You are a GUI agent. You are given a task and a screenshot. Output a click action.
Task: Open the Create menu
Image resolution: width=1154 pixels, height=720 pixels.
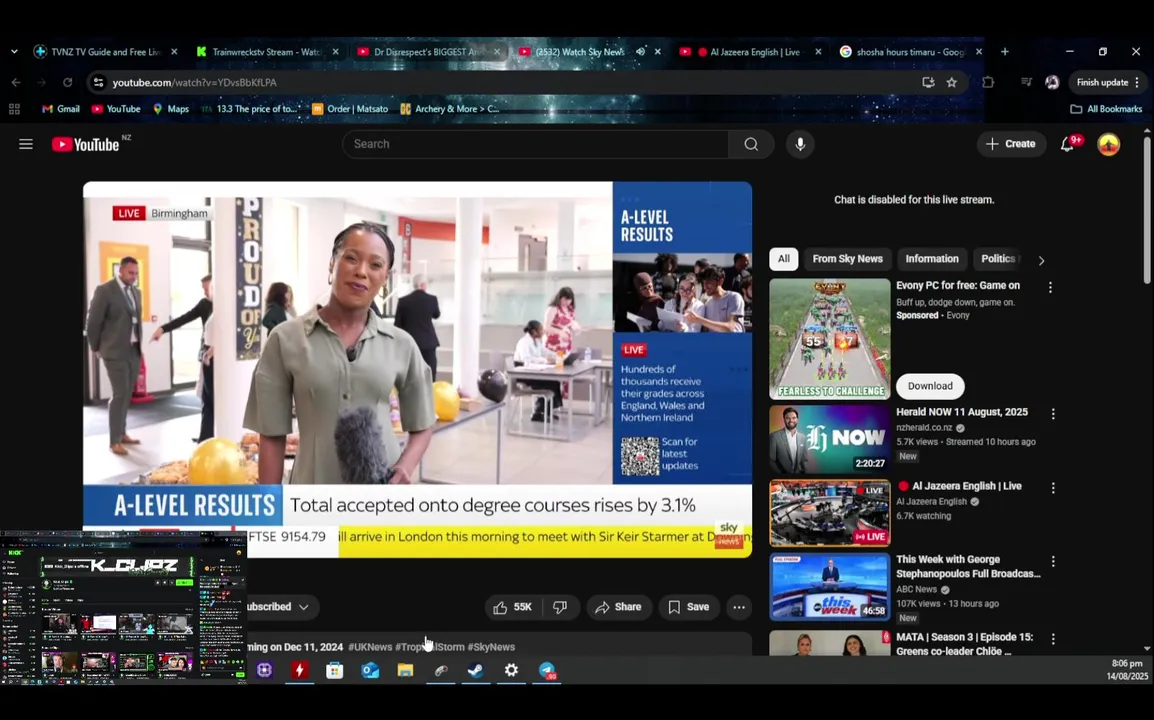tap(1011, 144)
